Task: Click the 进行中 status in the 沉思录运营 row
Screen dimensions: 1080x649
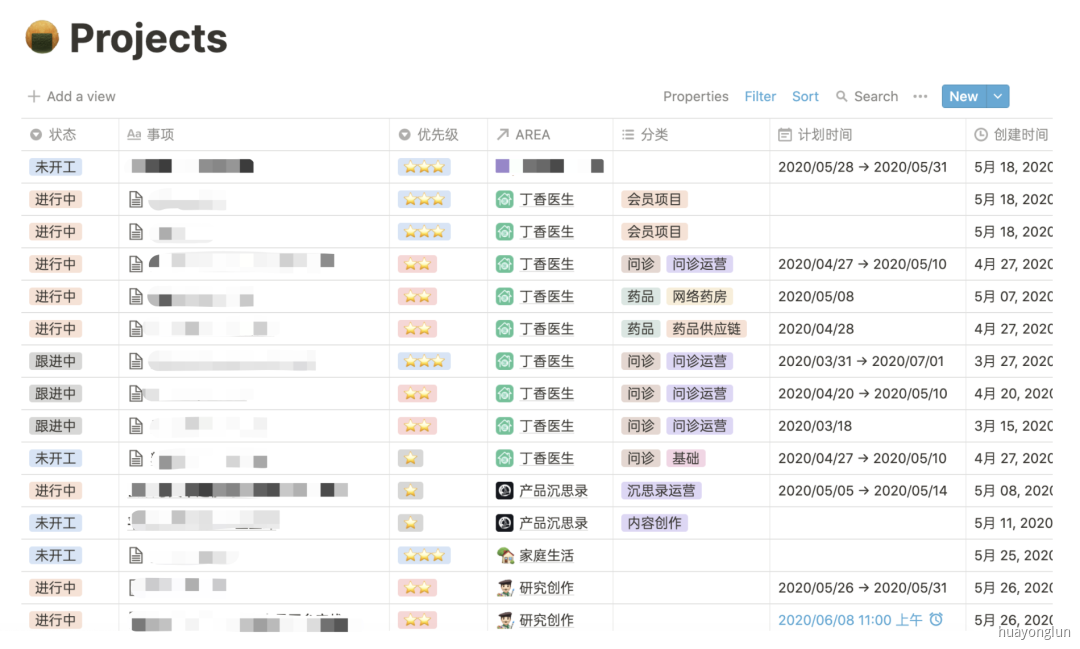Action: 55,491
